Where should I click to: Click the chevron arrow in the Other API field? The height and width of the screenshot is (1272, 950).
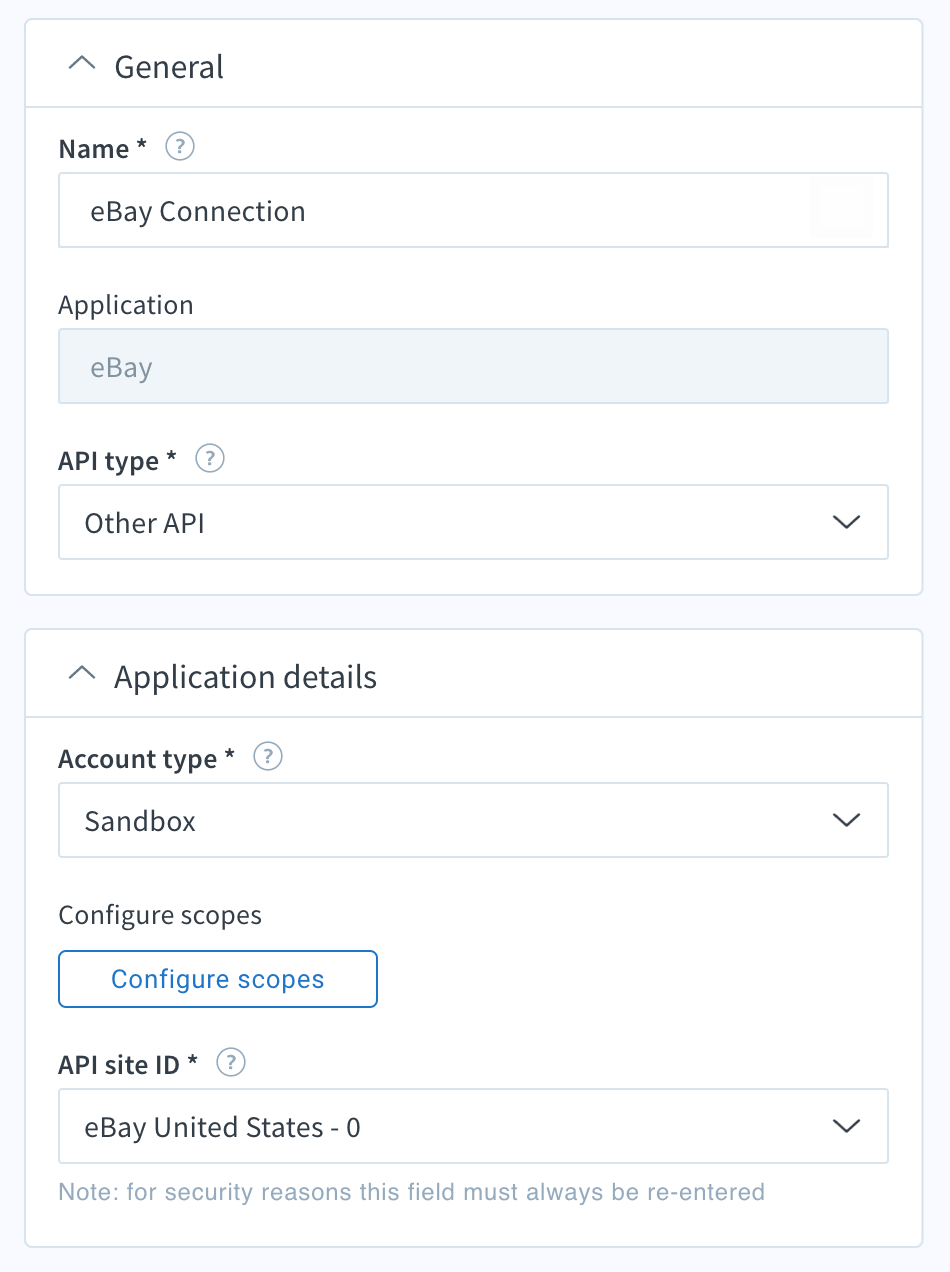click(846, 522)
